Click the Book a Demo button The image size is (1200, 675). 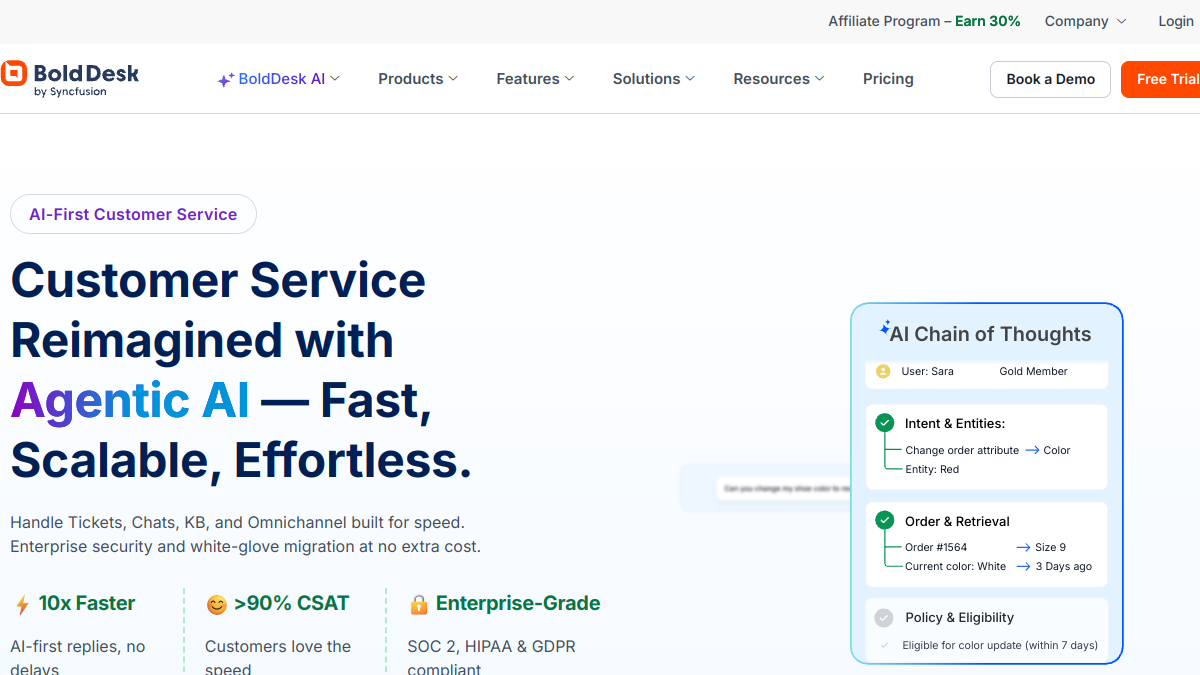tap(1050, 79)
